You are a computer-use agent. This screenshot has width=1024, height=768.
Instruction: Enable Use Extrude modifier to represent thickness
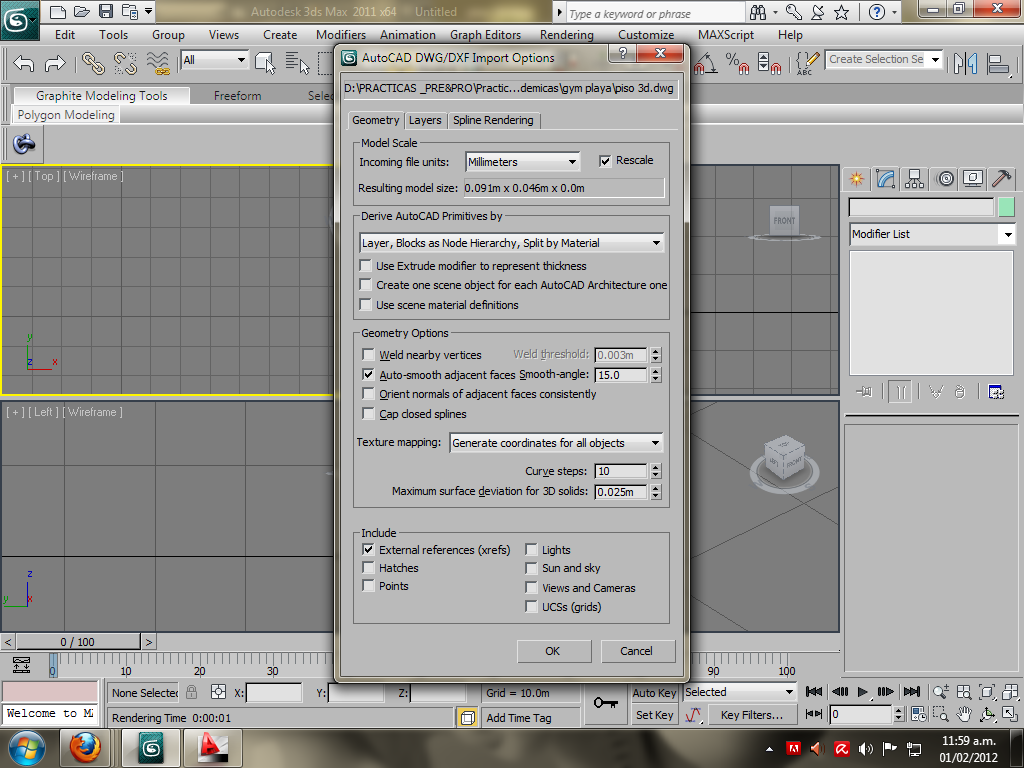coord(366,266)
